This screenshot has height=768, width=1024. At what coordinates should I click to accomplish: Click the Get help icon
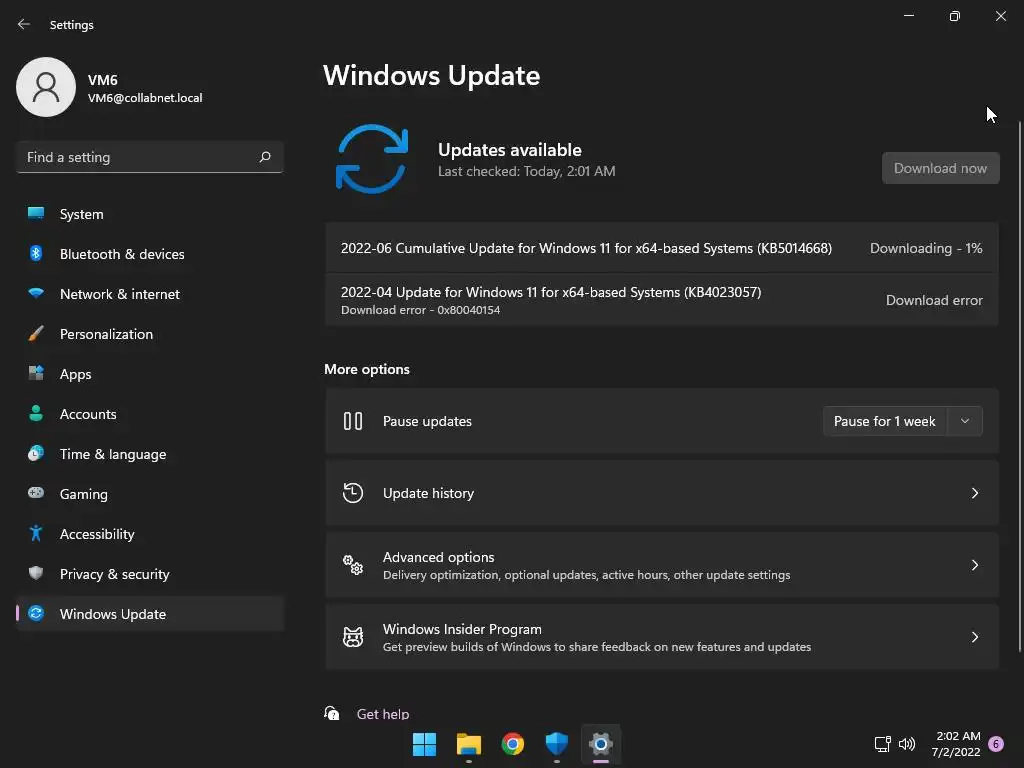coord(332,713)
